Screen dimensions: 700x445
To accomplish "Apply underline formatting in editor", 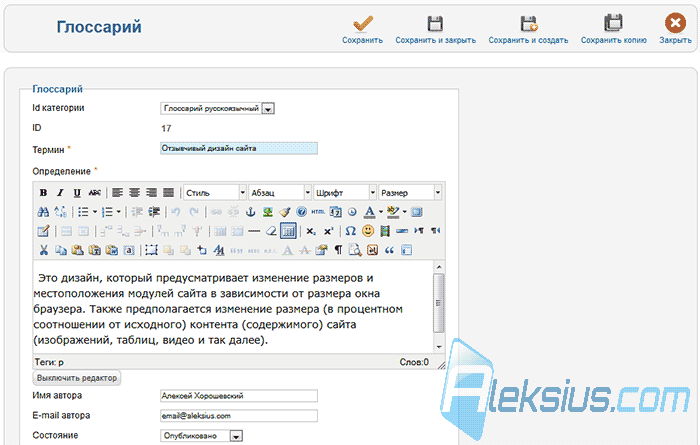I will coord(77,193).
